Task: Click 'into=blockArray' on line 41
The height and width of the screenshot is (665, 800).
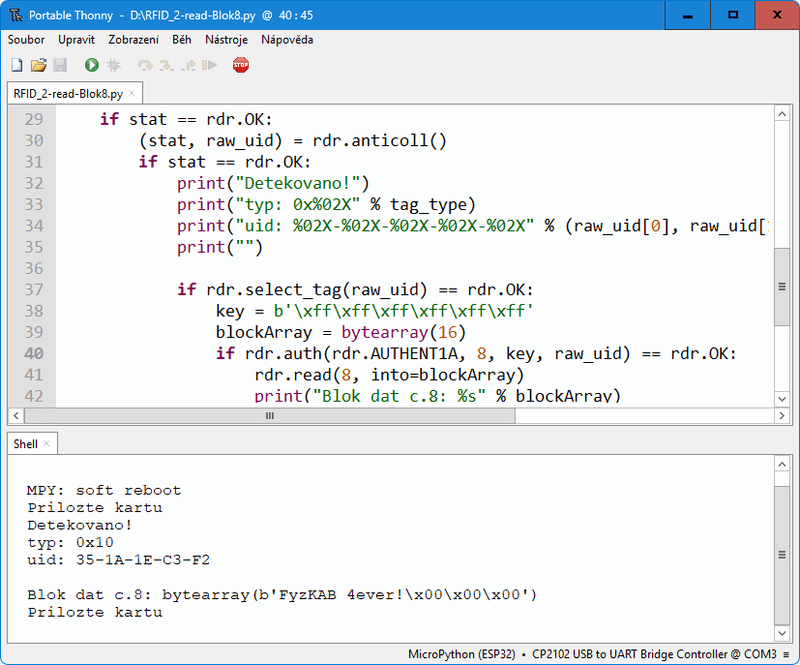Action: point(443,375)
